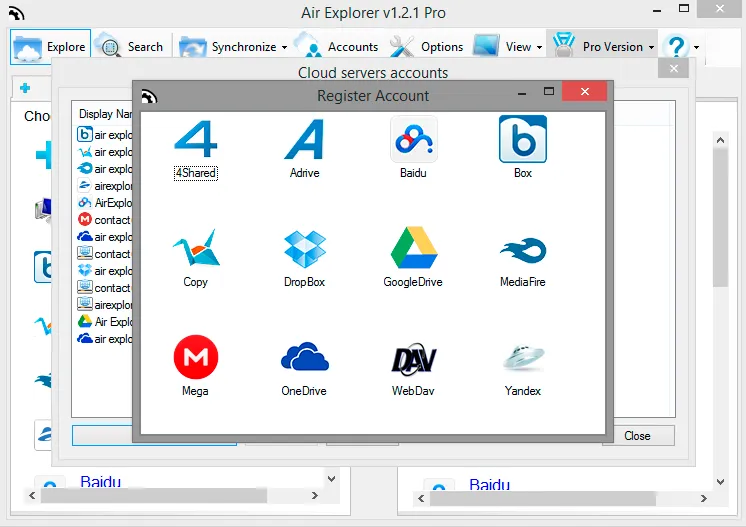Viewport: 746px width, 527px height.
Task: Click right pane vertical scrollbar down arrow
Action: 720,482
